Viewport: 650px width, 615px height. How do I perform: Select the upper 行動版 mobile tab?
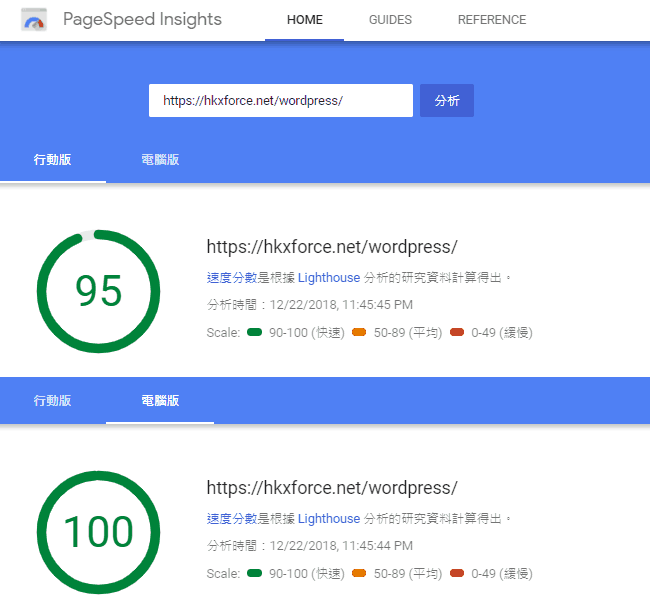(53, 160)
